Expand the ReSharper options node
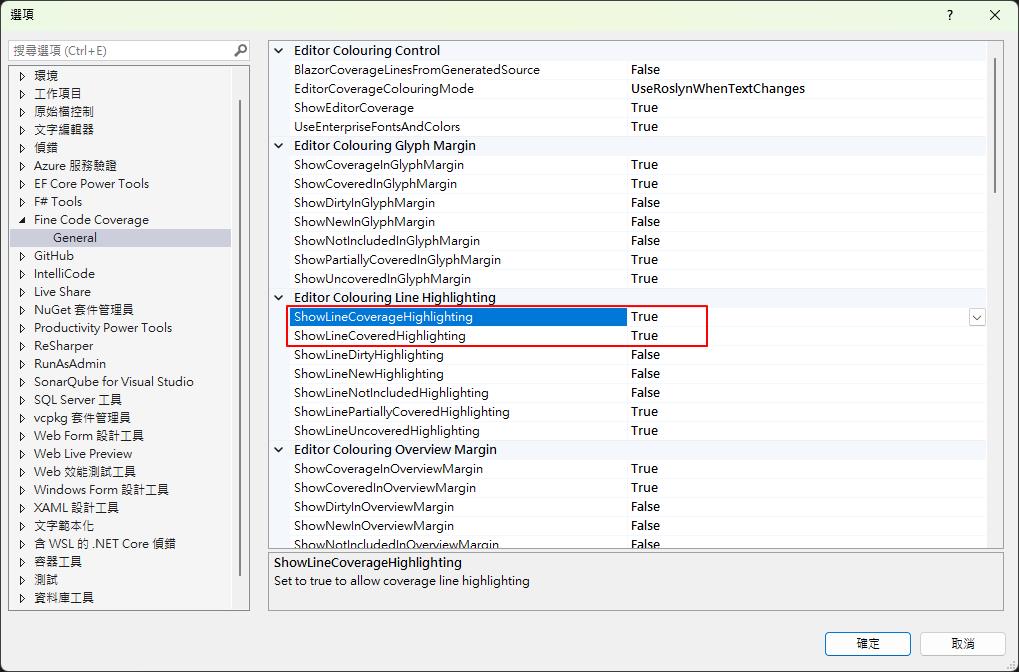1019x672 pixels. pos(22,346)
